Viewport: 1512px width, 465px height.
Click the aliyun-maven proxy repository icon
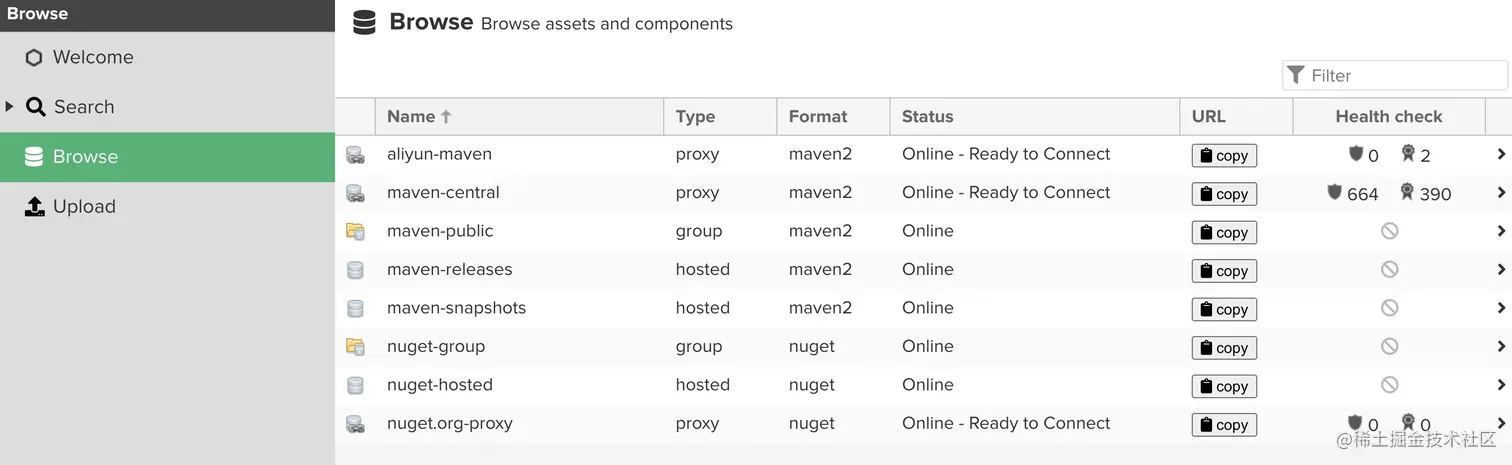click(x=355, y=155)
